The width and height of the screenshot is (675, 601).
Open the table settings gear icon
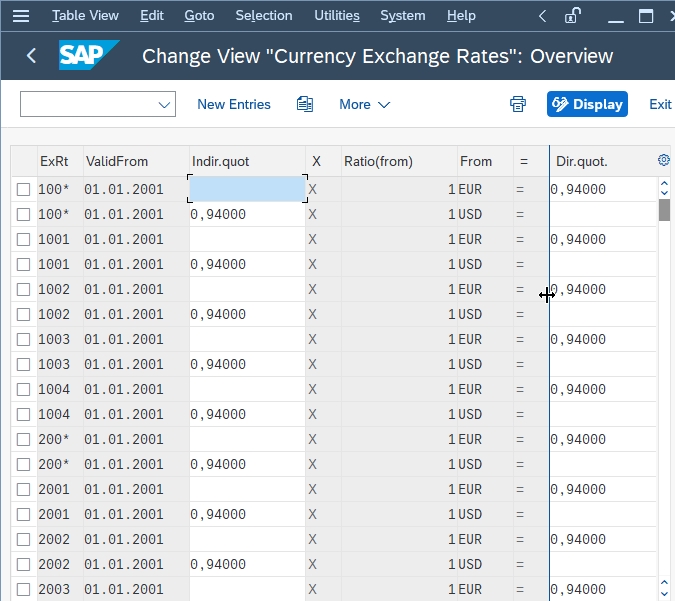pos(664,160)
